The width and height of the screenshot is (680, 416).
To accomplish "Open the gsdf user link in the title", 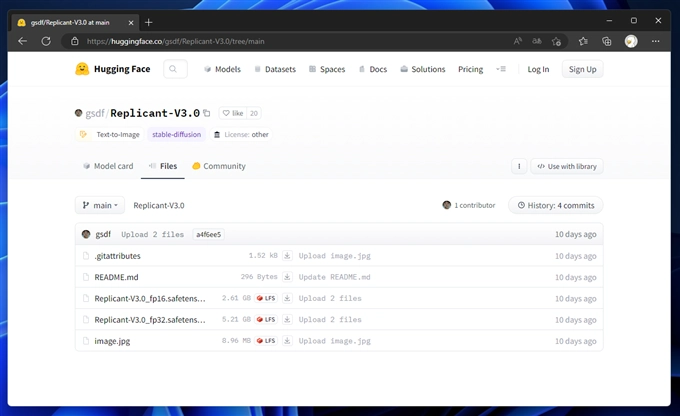I will tap(95, 113).
